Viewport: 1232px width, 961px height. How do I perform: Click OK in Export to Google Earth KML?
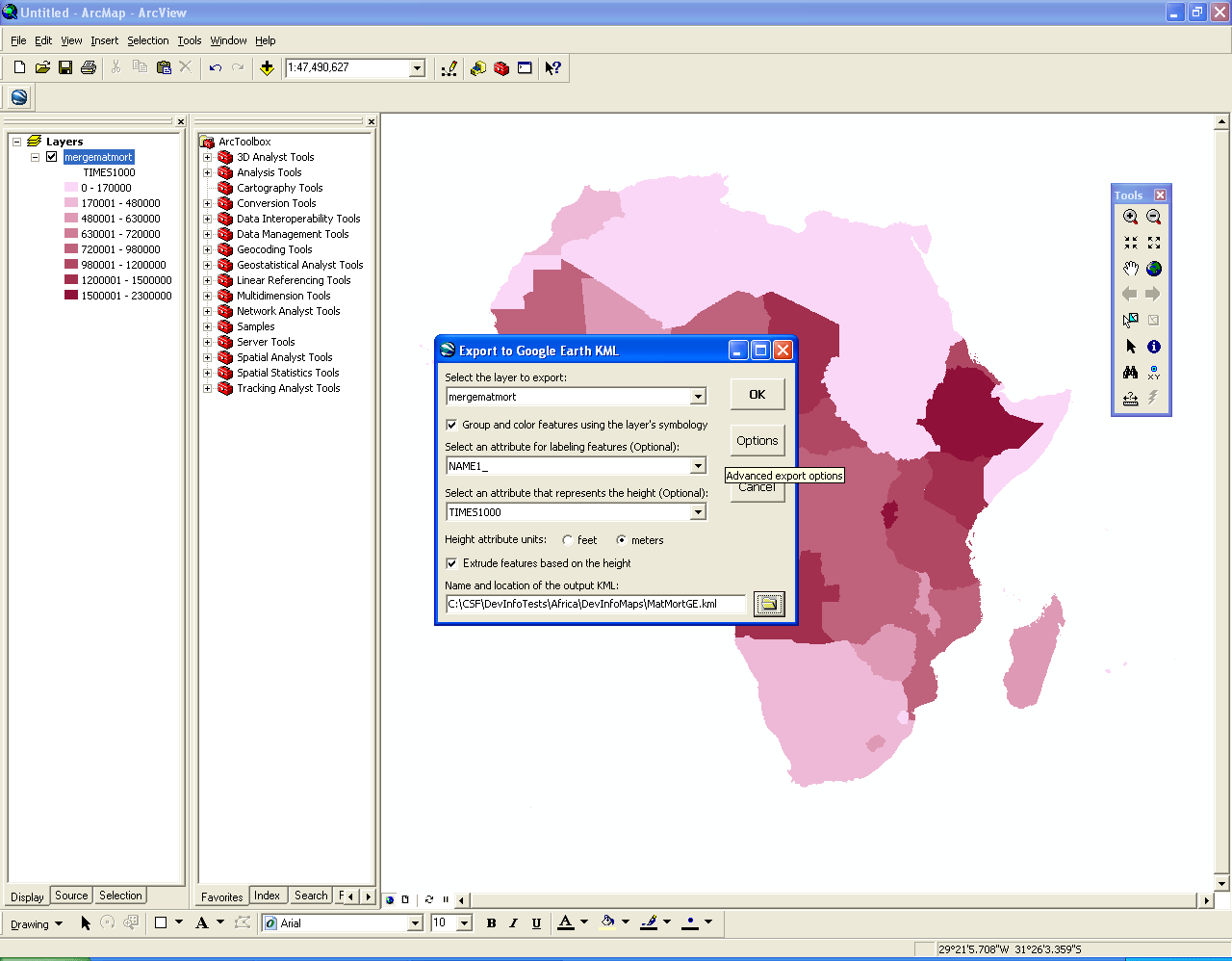click(757, 394)
